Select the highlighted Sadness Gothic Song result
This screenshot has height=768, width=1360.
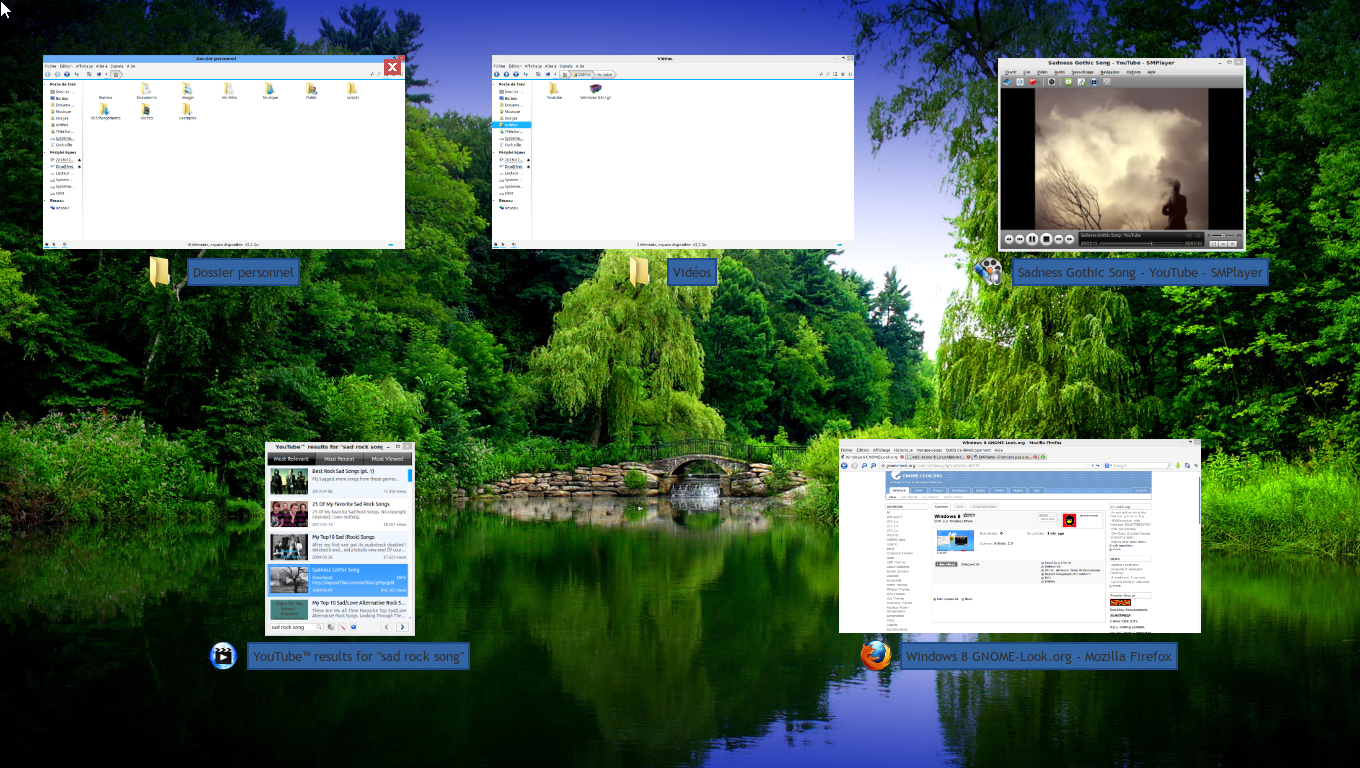[338, 580]
